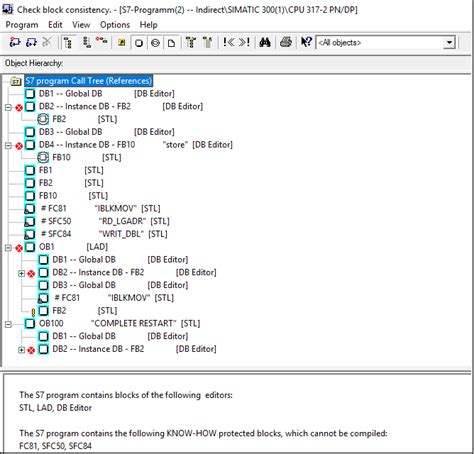Open the Options menu
The width and height of the screenshot is (474, 454).
click(x=115, y=25)
